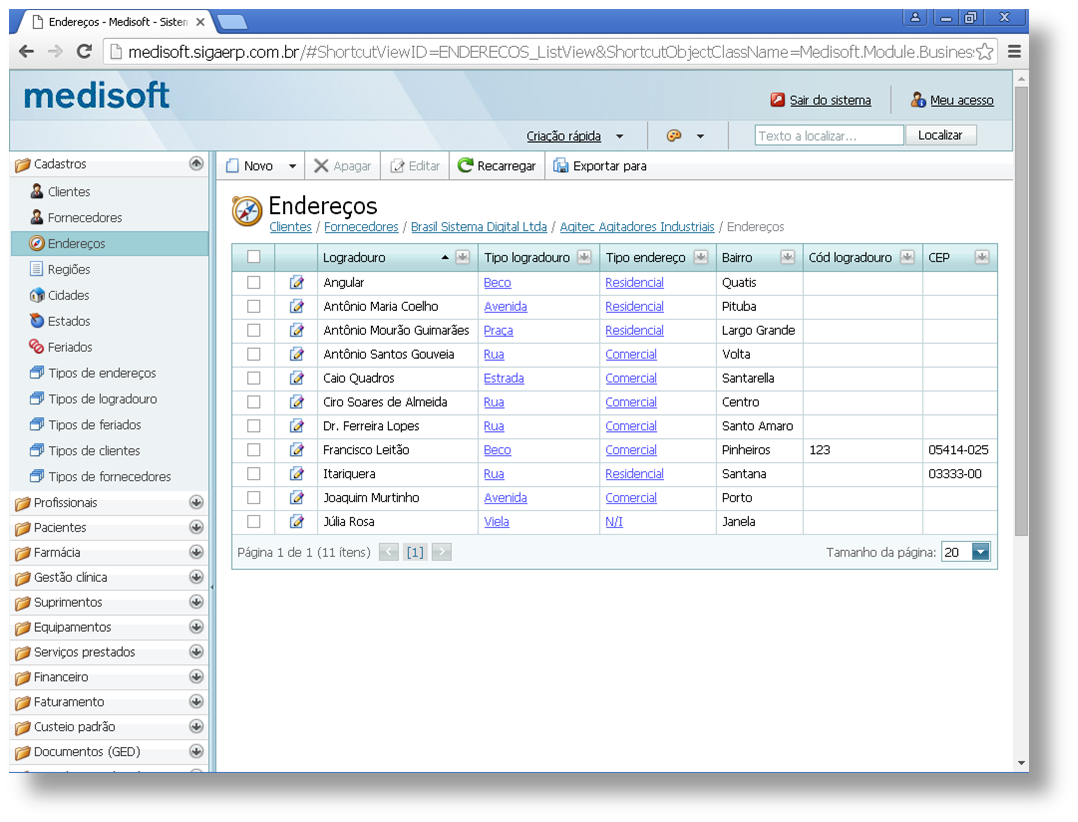Bookmark page with the star icon
The image size is (1078, 822).
985,52
